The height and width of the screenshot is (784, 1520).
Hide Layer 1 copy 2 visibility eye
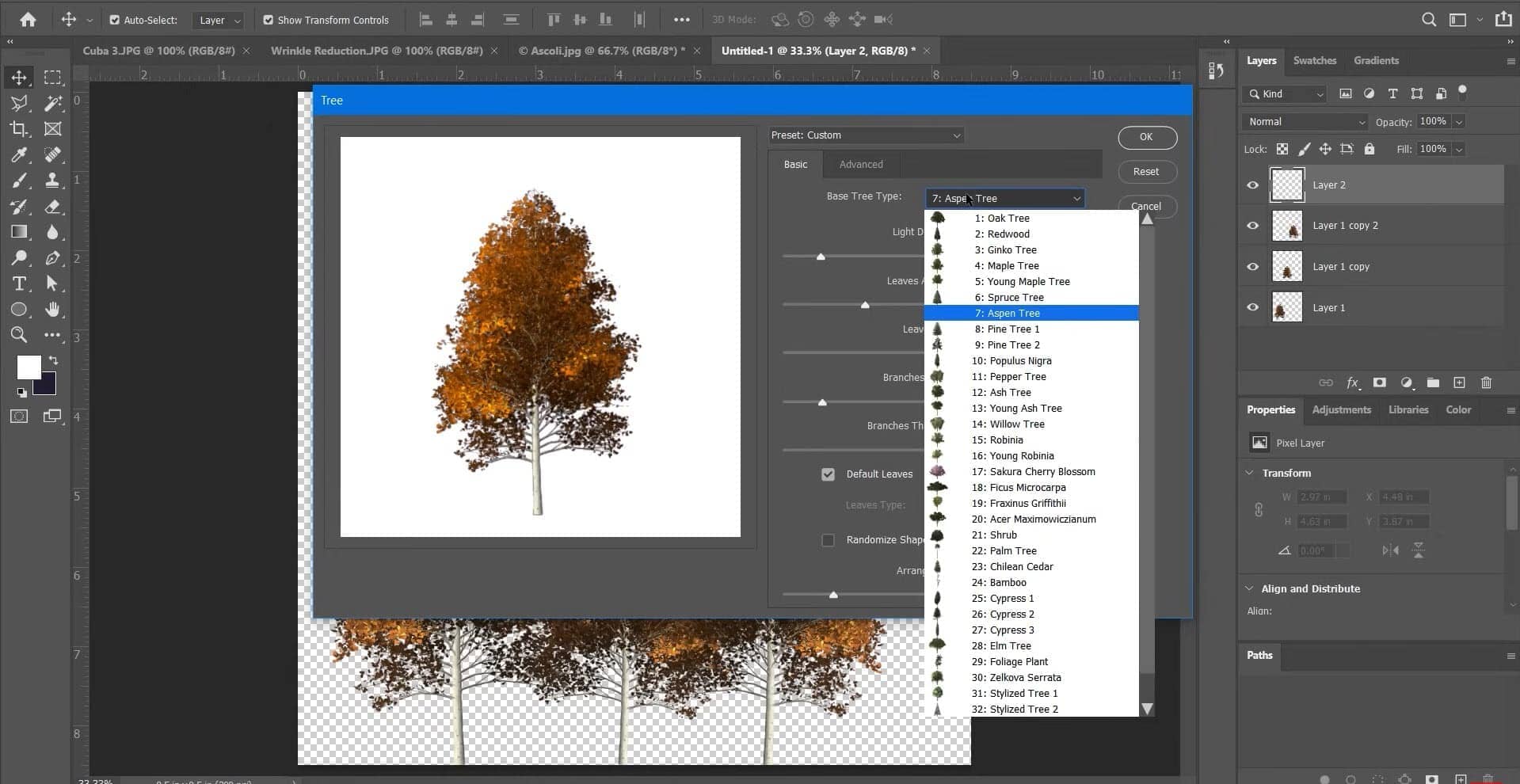[x=1252, y=226]
